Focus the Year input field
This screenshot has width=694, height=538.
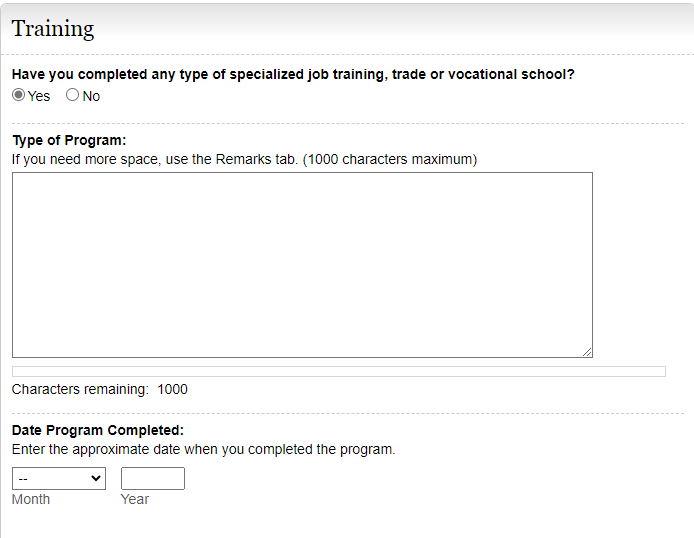tap(153, 479)
